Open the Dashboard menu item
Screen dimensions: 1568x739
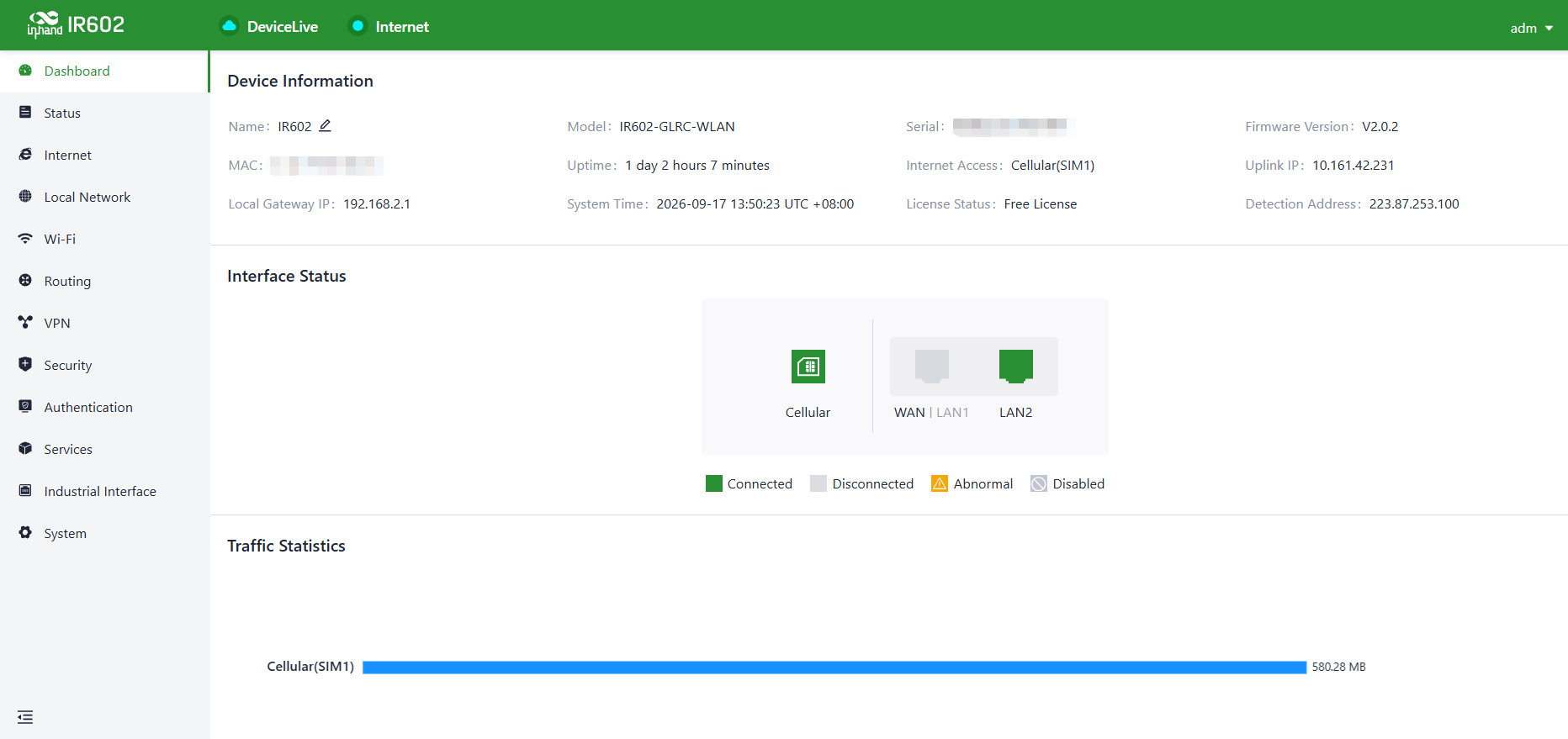tap(104, 71)
